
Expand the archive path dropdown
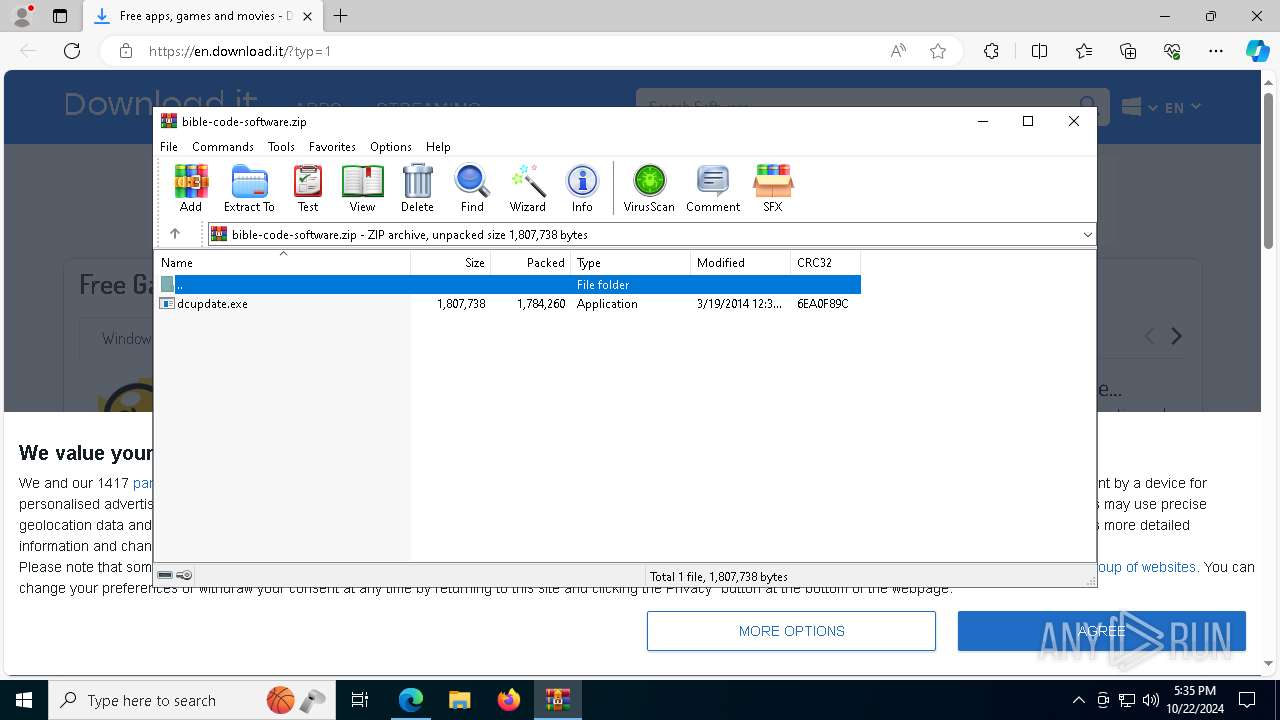coord(1087,235)
